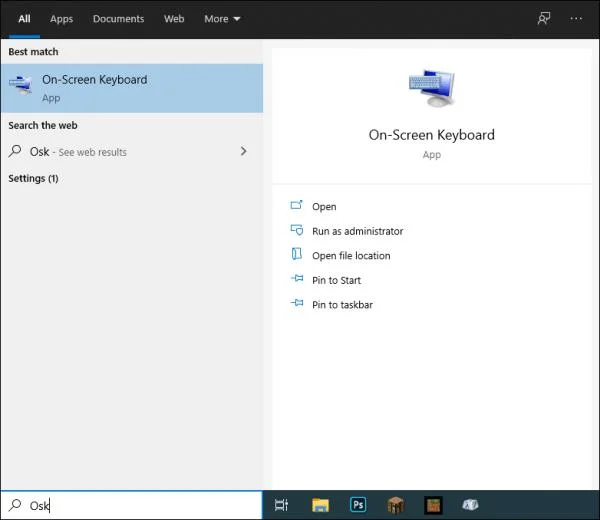Pin On-Screen Keyboard to the taskbar
The height and width of the screenshot is (520, 600).
(342, 305)
